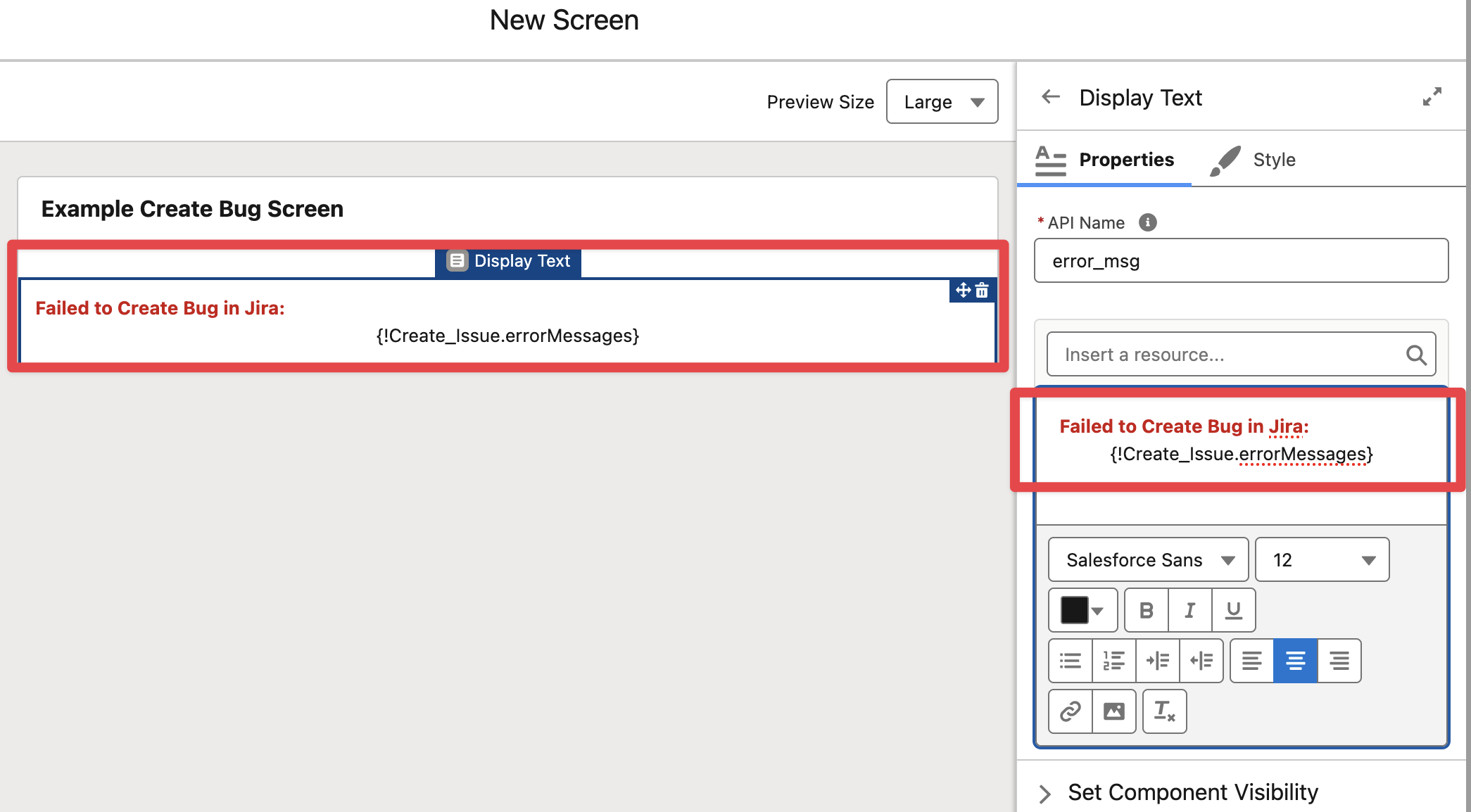Toggle underline formatting

click(x=1233, y=610)
